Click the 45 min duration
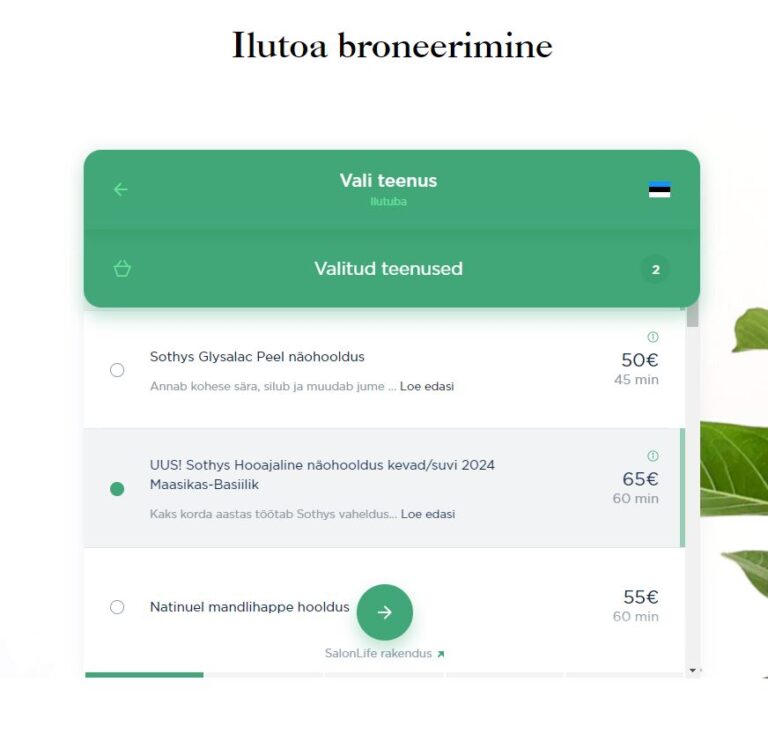Image resolution: width=768 pixels, height=734 pixels. [x=636, y=379]
